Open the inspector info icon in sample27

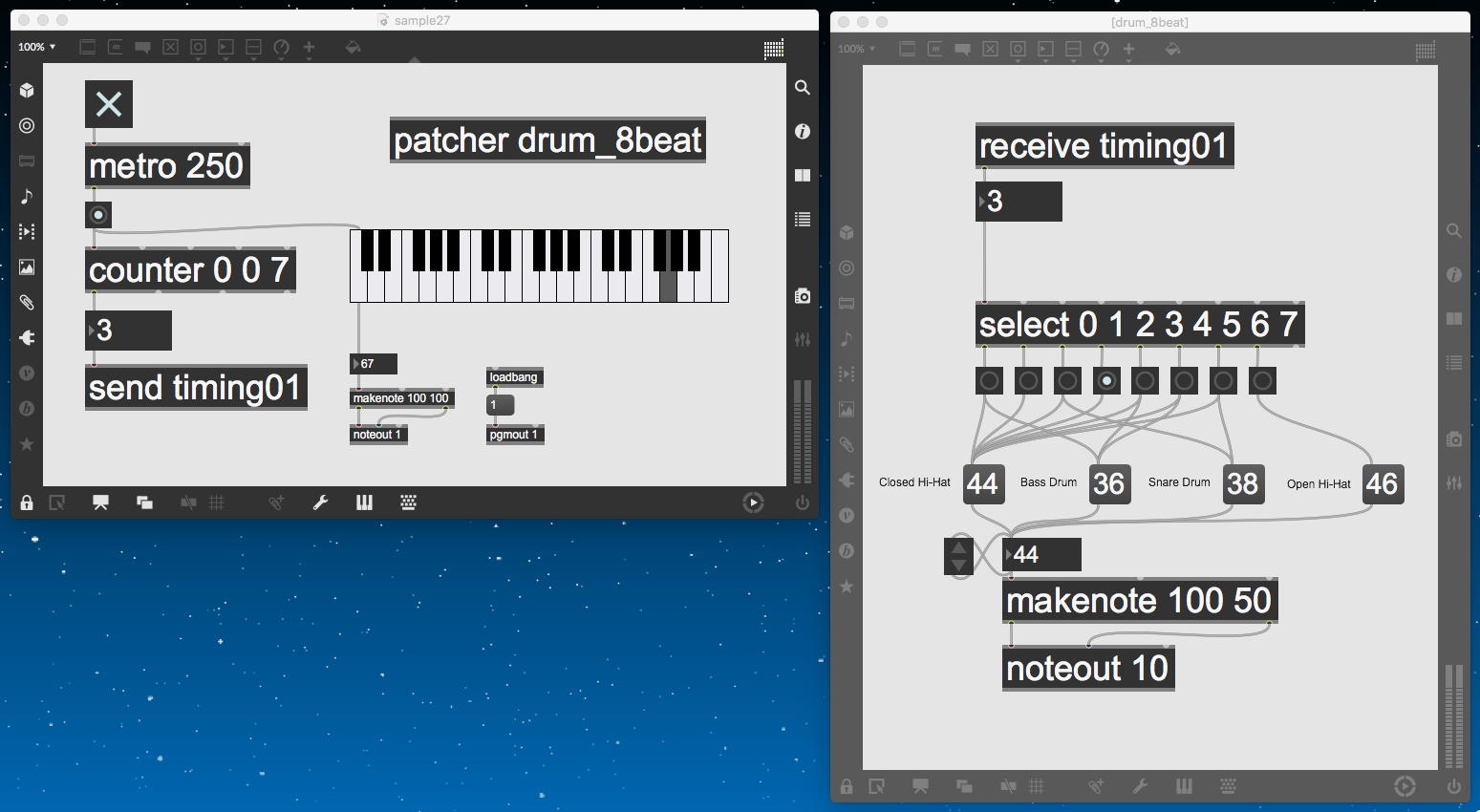(803, 132)
